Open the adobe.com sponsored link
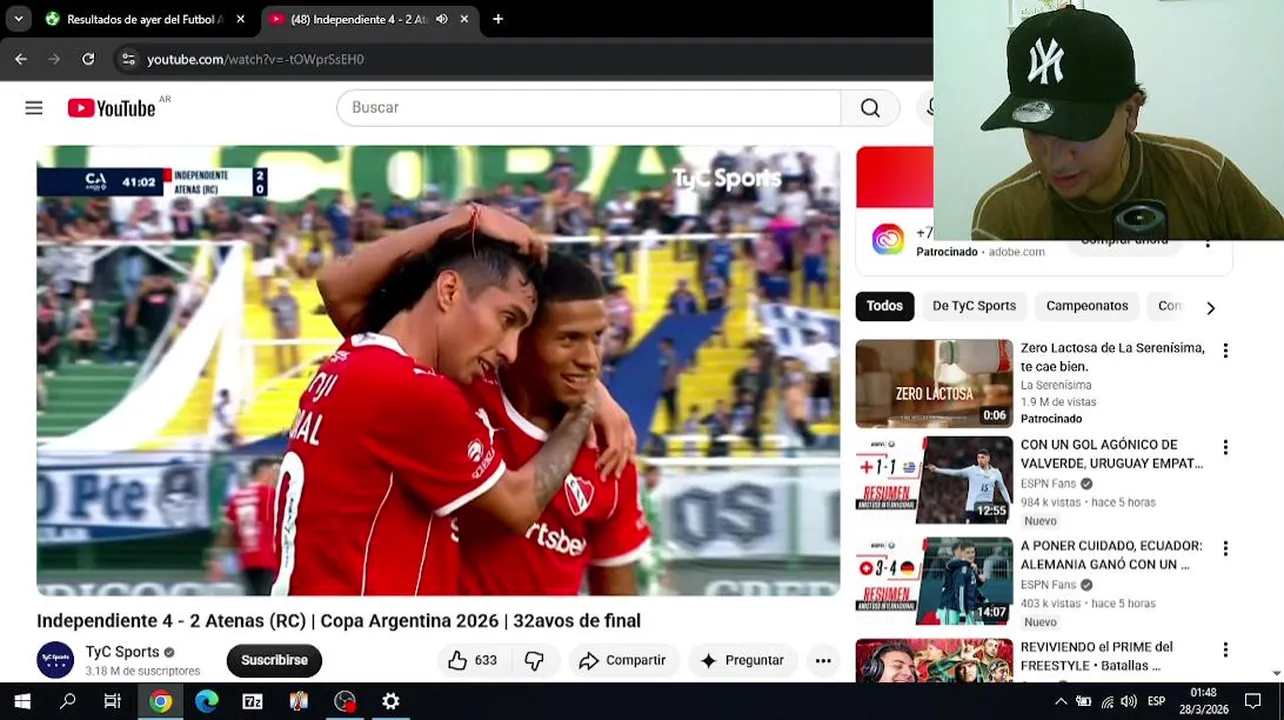1284x720 pixels. (x=1017, y=252)
